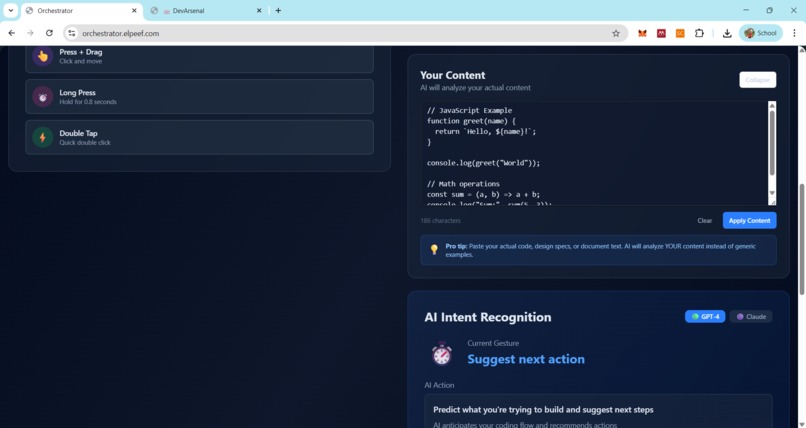The height and width of the screenshot is (428, 806).
Task: Click the pointing hand gesture icon
Action: click(43, 56)
